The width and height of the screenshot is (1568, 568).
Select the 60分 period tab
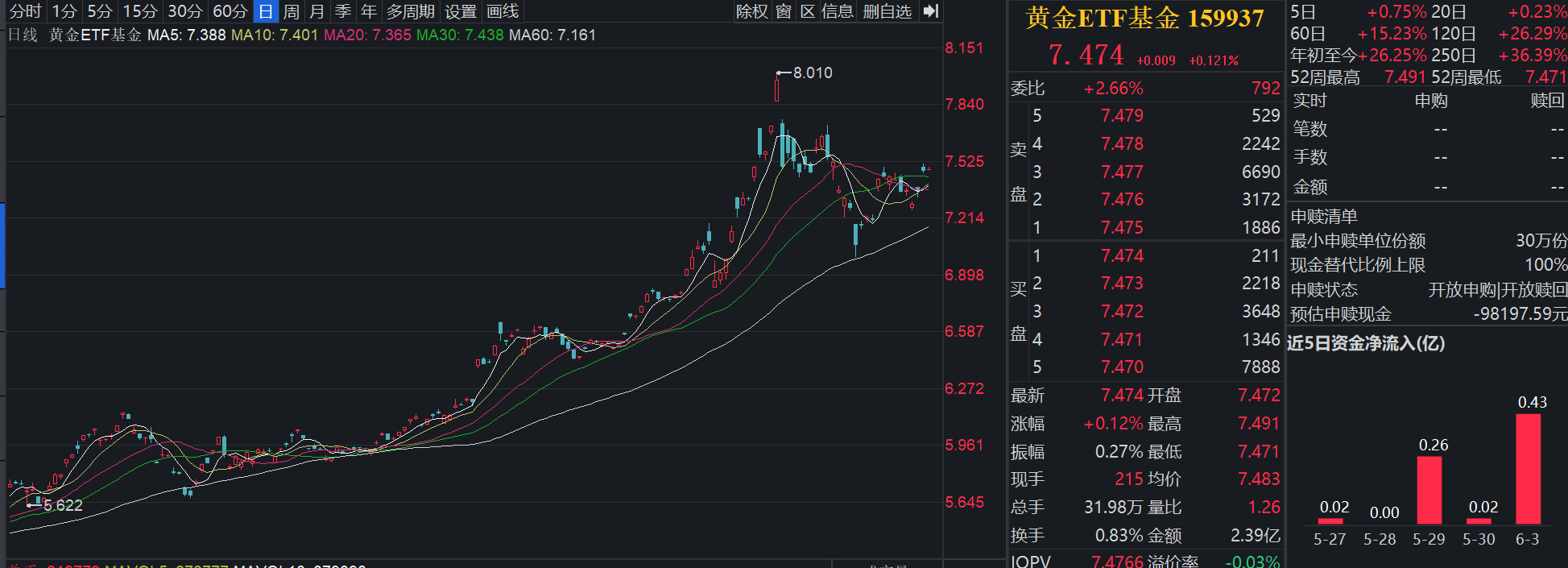click(230, 11)
